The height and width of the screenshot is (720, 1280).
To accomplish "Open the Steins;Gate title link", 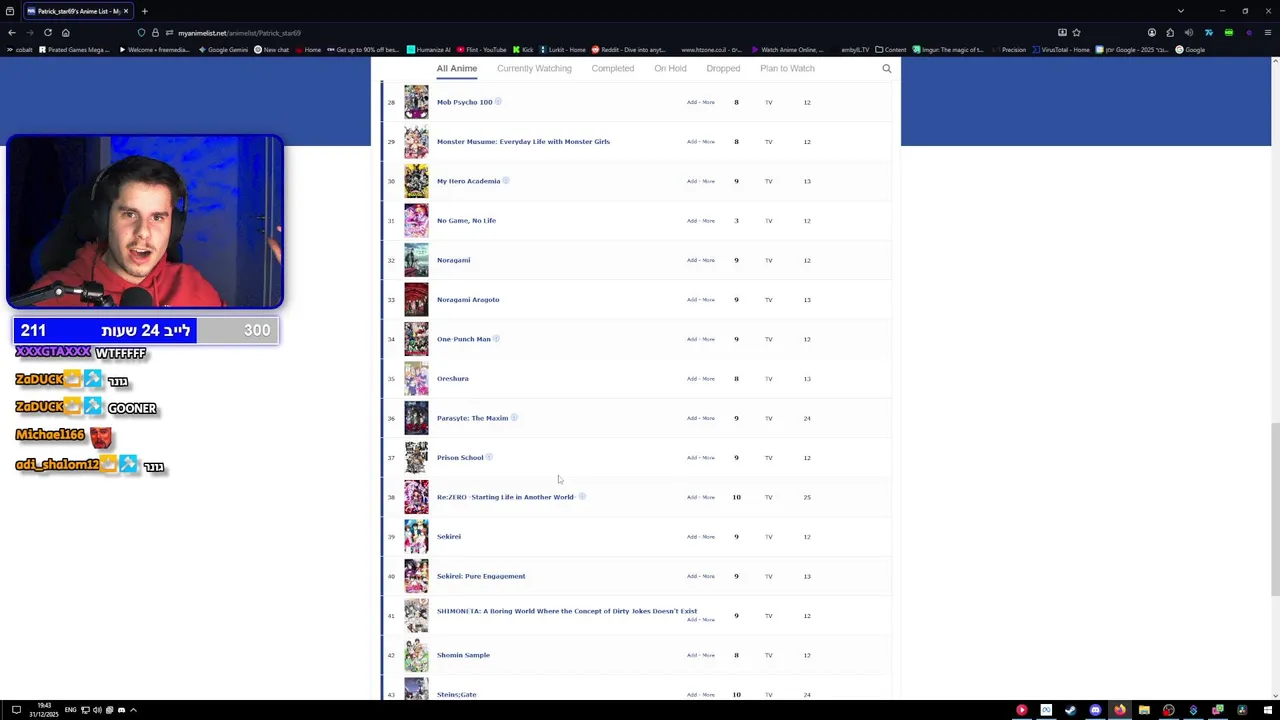I will point(456,695).
